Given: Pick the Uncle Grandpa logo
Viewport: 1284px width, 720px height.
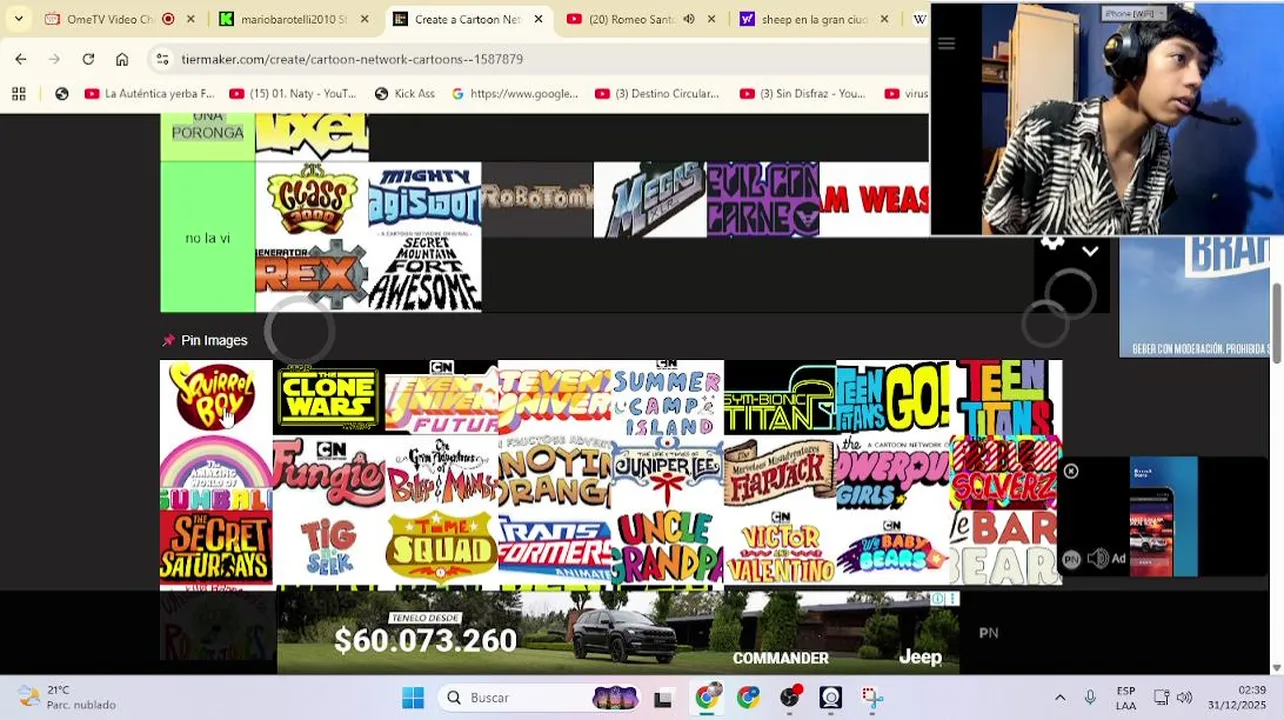Looking at the screenshot, I should (x=667, y=547).
